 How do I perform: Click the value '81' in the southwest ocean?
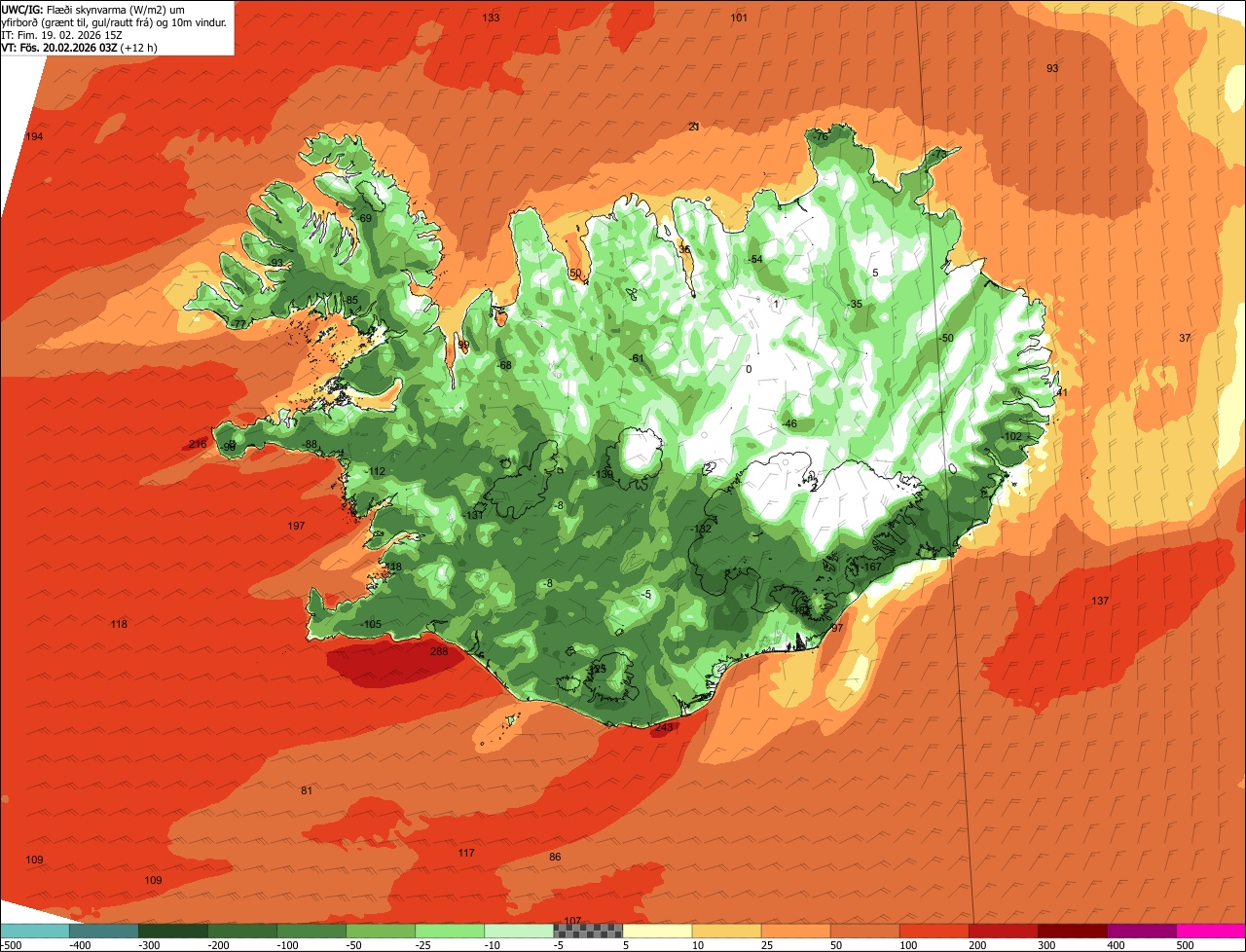click(307, 791)
